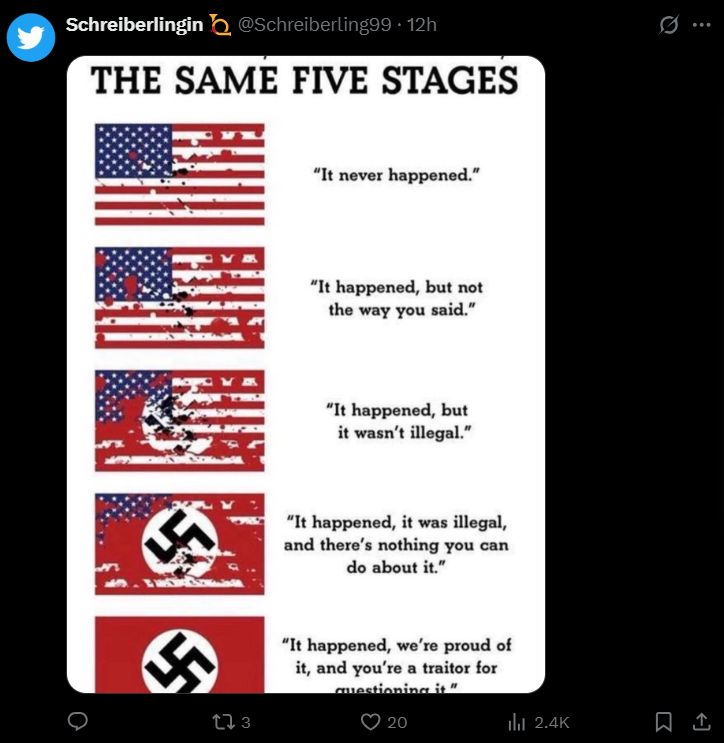The width and height of the screenshot is (724, 743).
Task: View post analytics showing 2.4K views
Action: pyautogui.click(x=538, y=722)
